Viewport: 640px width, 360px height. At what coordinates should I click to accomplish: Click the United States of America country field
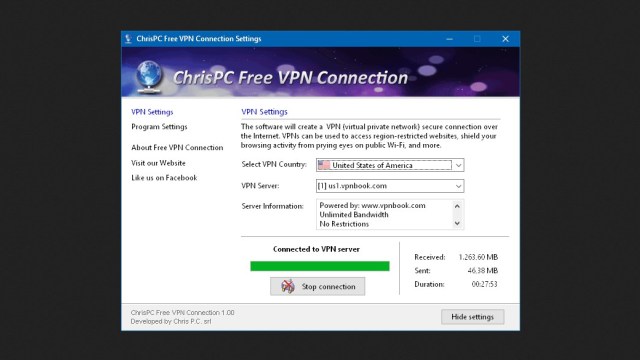(x=390, y=165)
